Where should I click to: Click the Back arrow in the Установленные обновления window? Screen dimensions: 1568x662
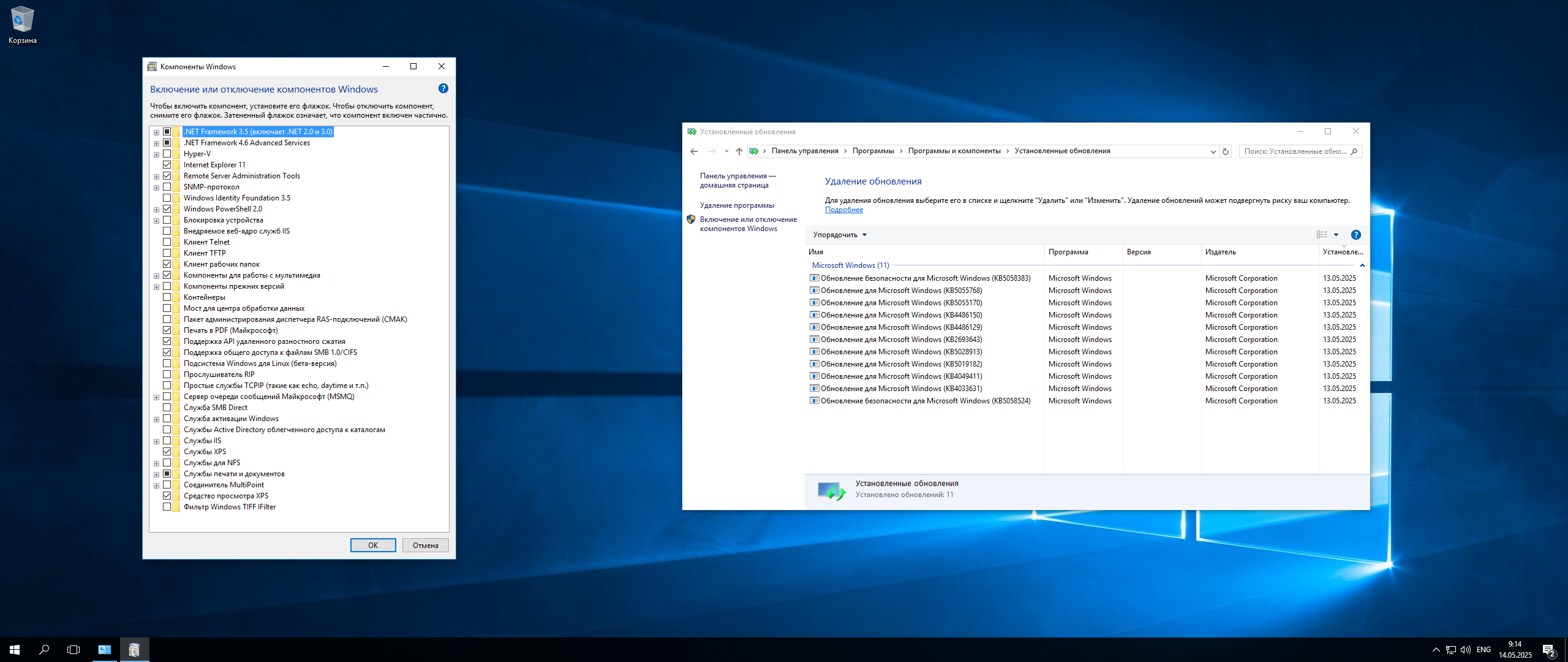coord(694,151)
